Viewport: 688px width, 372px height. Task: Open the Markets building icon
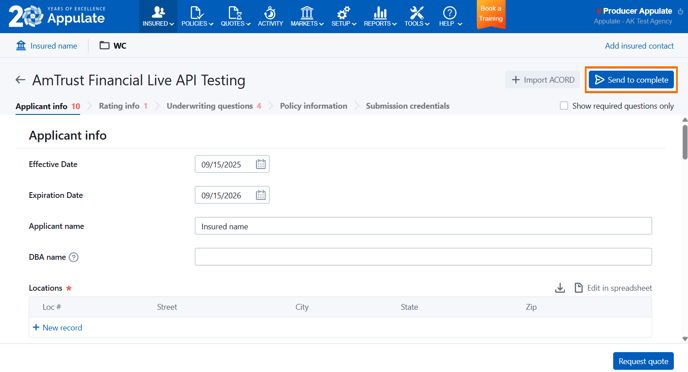point(307,12)
